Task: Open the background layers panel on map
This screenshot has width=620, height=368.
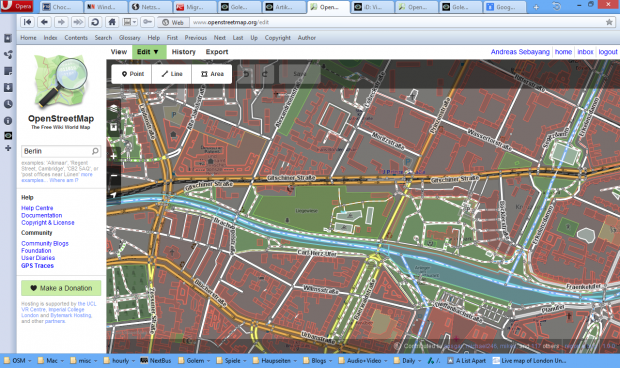Action: (x=114, y=108)
